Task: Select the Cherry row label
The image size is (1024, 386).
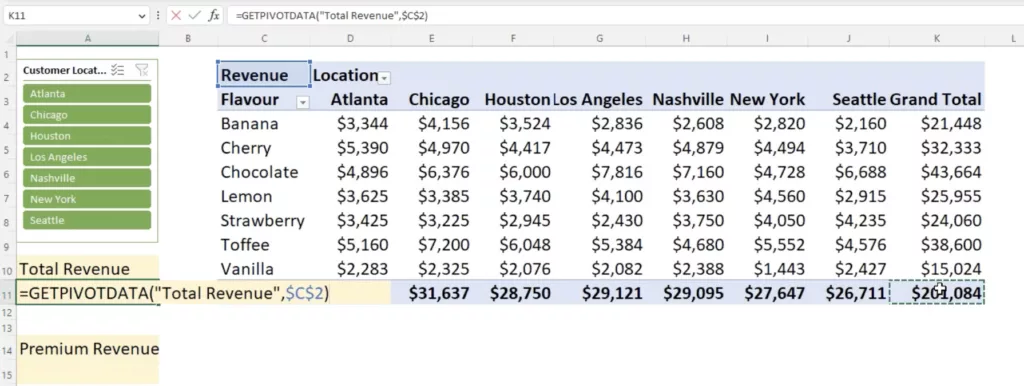Action: (246, 148)
